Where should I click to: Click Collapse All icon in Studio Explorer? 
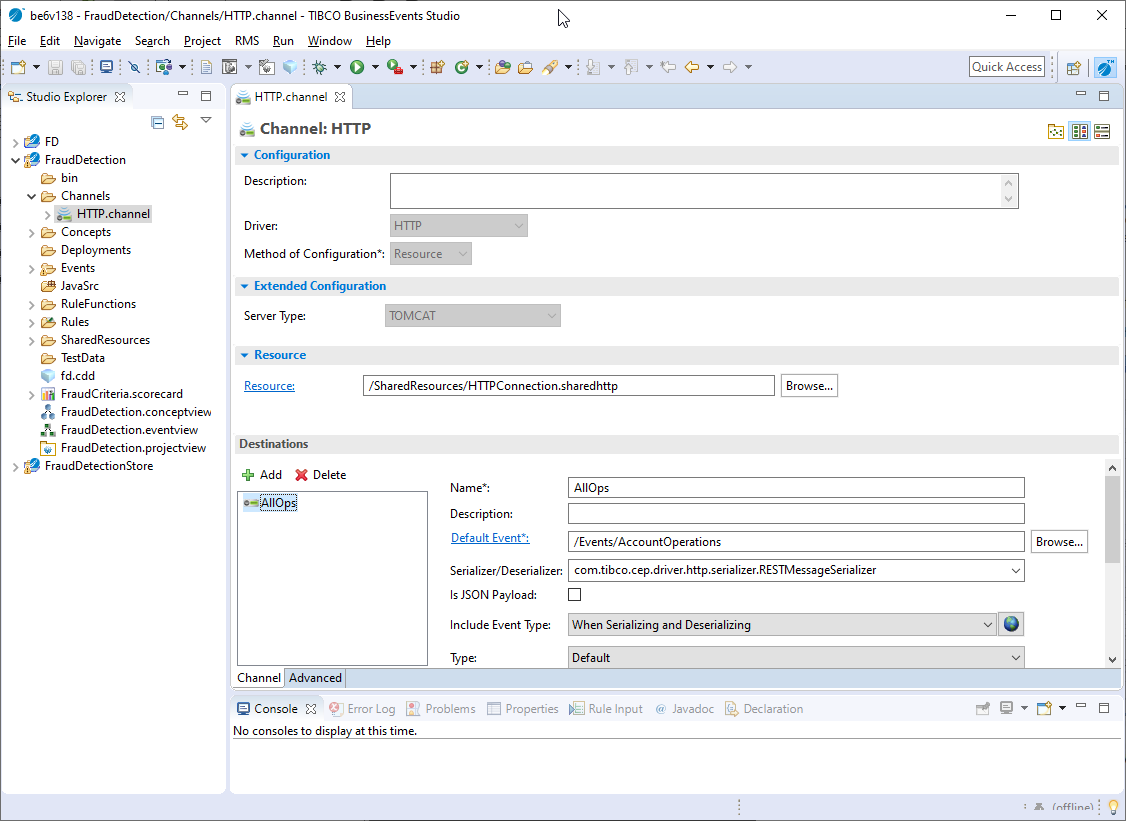click(158, 122)
